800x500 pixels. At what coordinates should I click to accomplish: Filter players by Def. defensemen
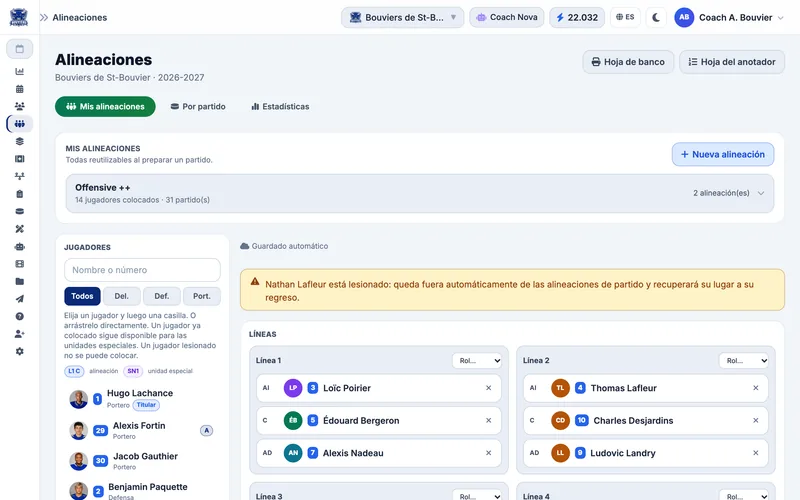162,296
